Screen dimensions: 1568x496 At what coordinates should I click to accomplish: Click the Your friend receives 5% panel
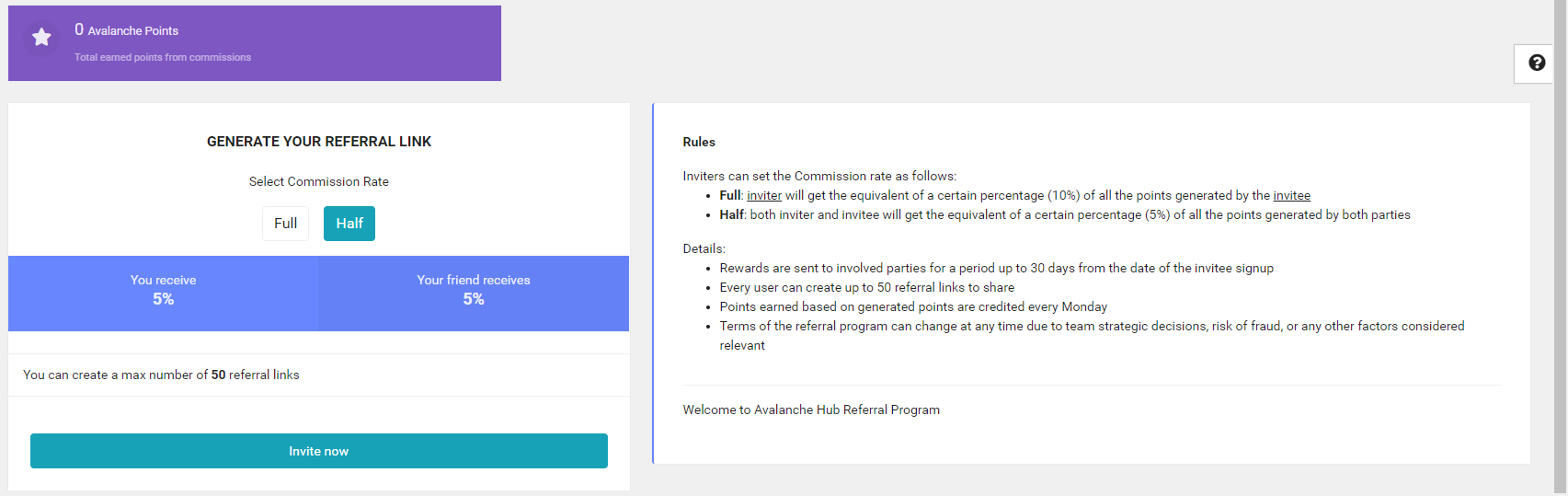(473, 291)
